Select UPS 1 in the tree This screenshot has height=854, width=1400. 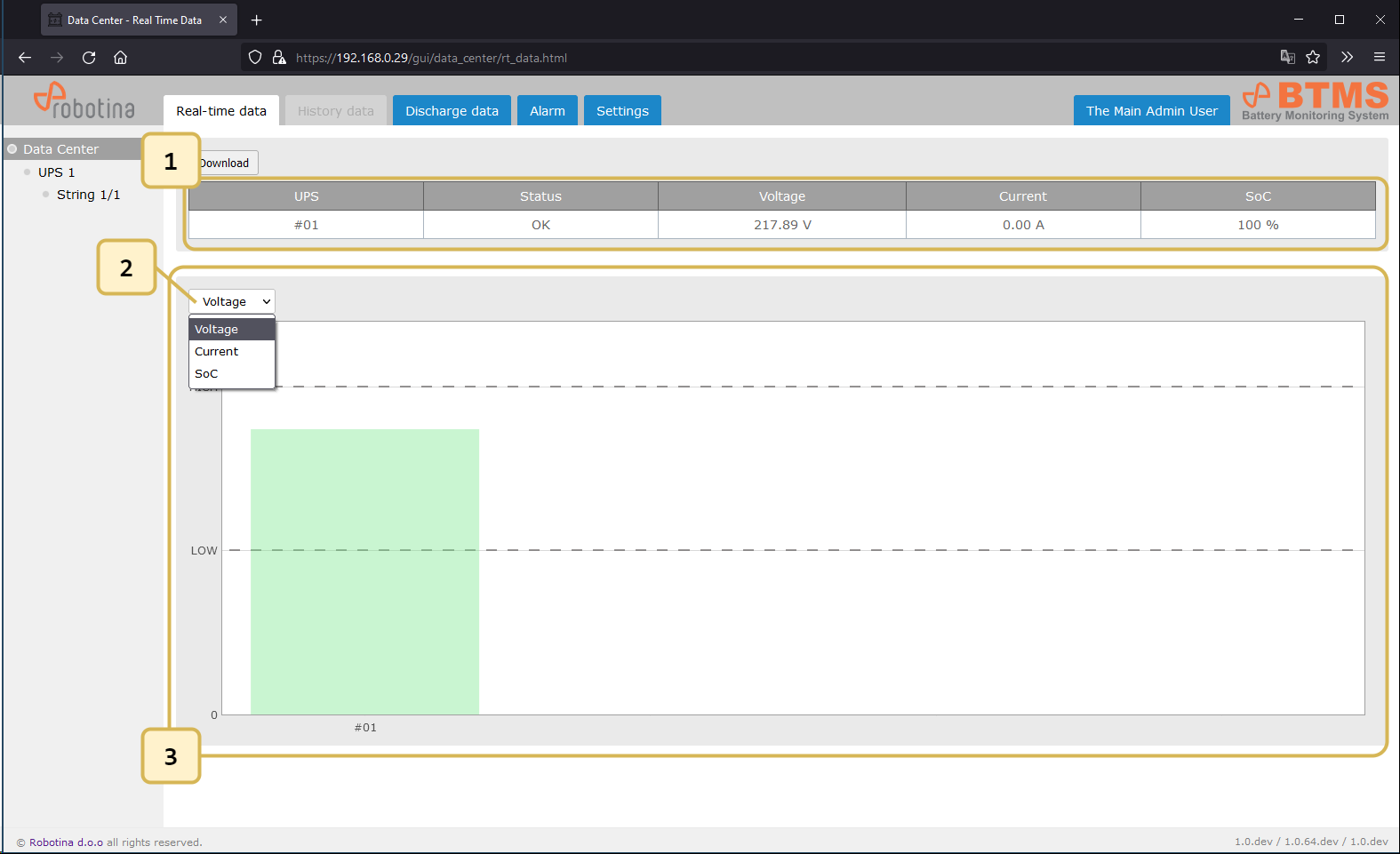pos(56,172)
